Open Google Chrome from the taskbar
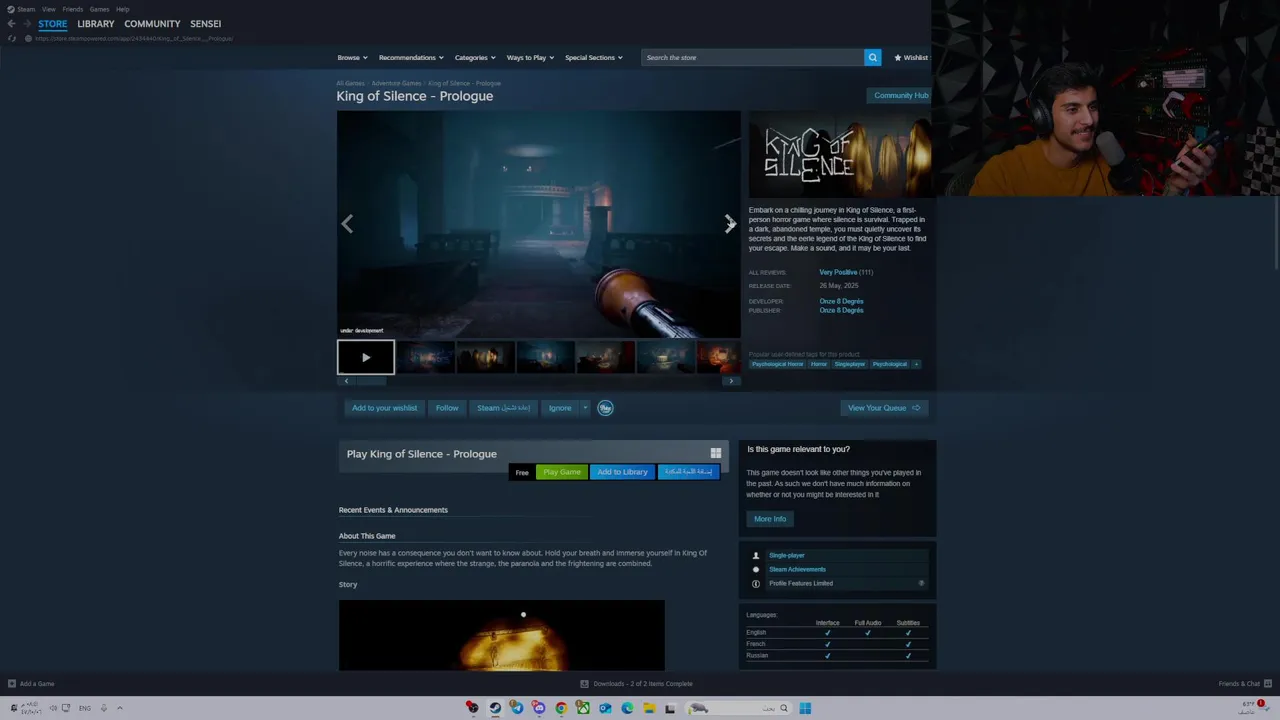 [x=561, y=708]
